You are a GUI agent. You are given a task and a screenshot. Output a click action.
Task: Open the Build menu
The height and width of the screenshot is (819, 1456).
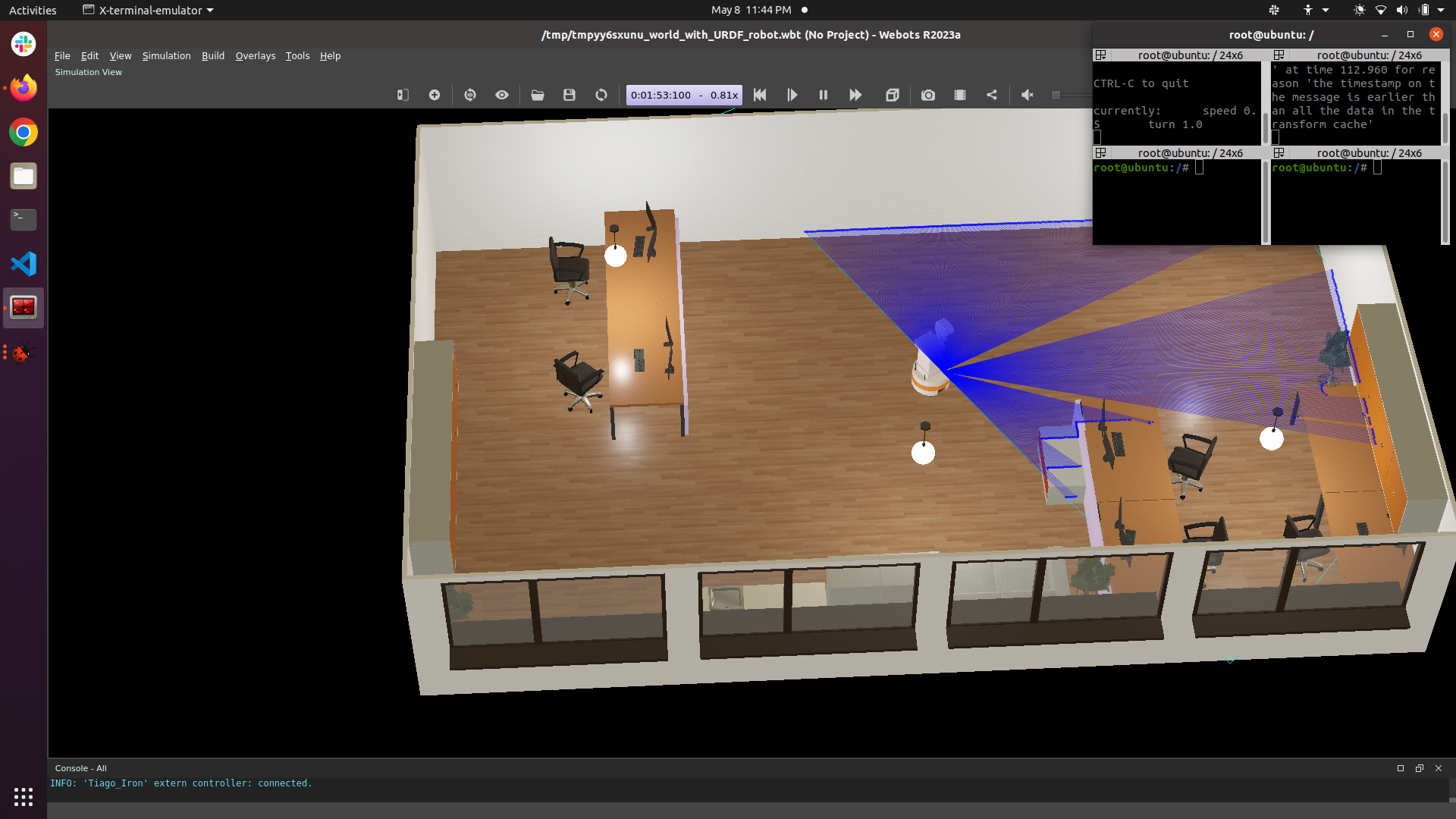(213, 55)
